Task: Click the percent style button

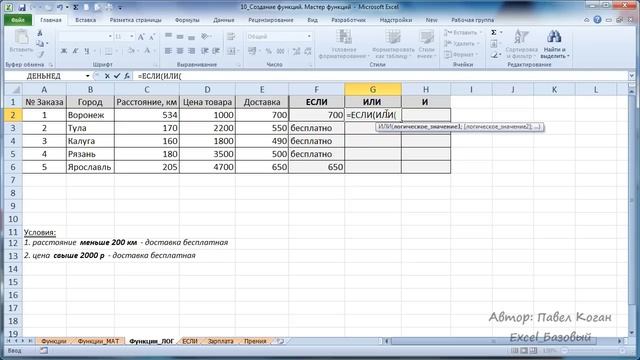Action: pyautogui.click(x=269, y=51)
